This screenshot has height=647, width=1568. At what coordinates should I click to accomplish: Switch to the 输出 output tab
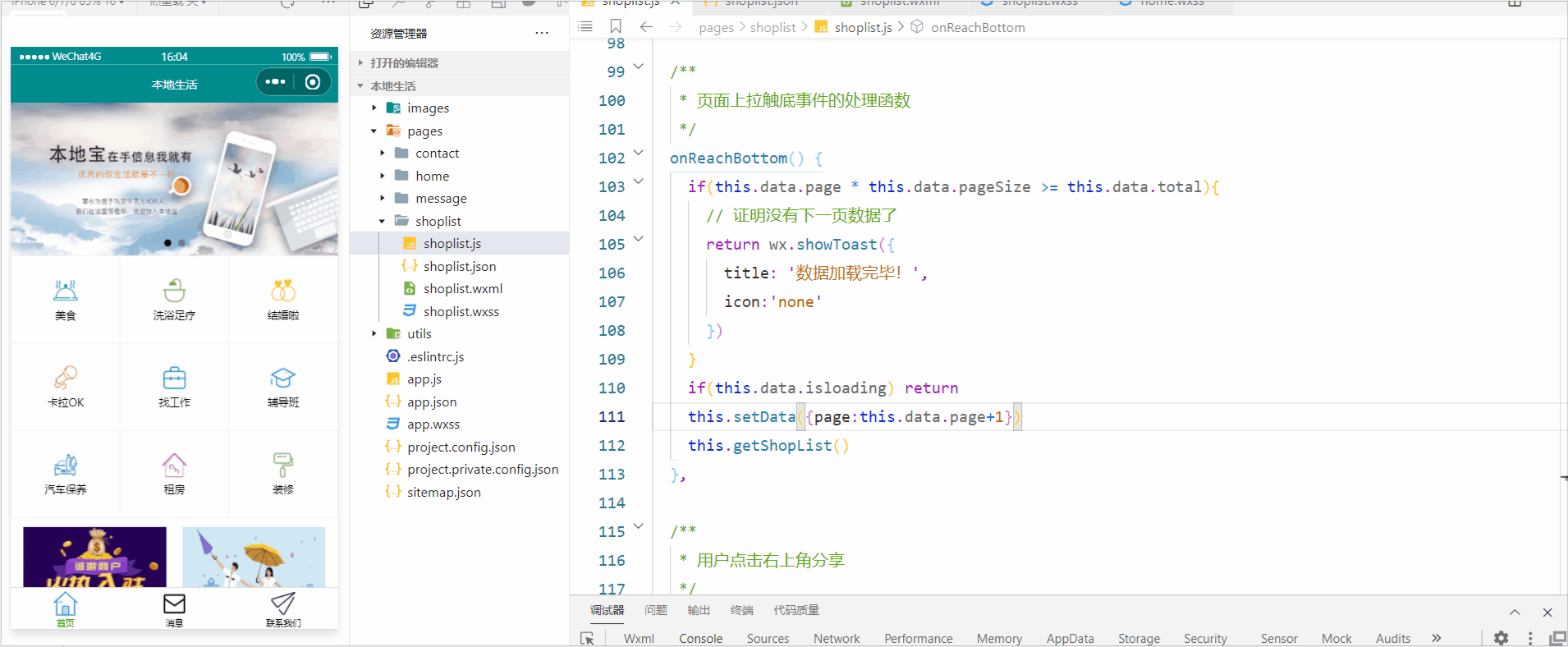click(x=699, y=610)
